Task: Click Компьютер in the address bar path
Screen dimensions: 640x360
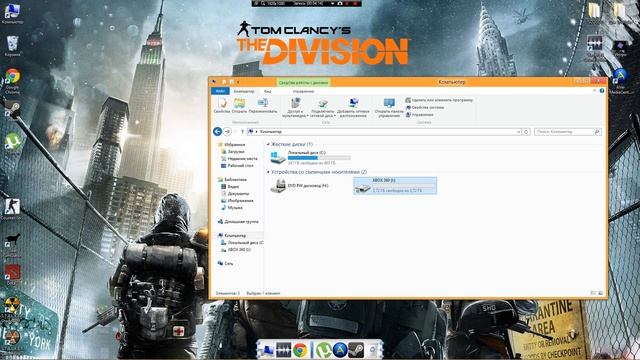Action: coord(271,132)
